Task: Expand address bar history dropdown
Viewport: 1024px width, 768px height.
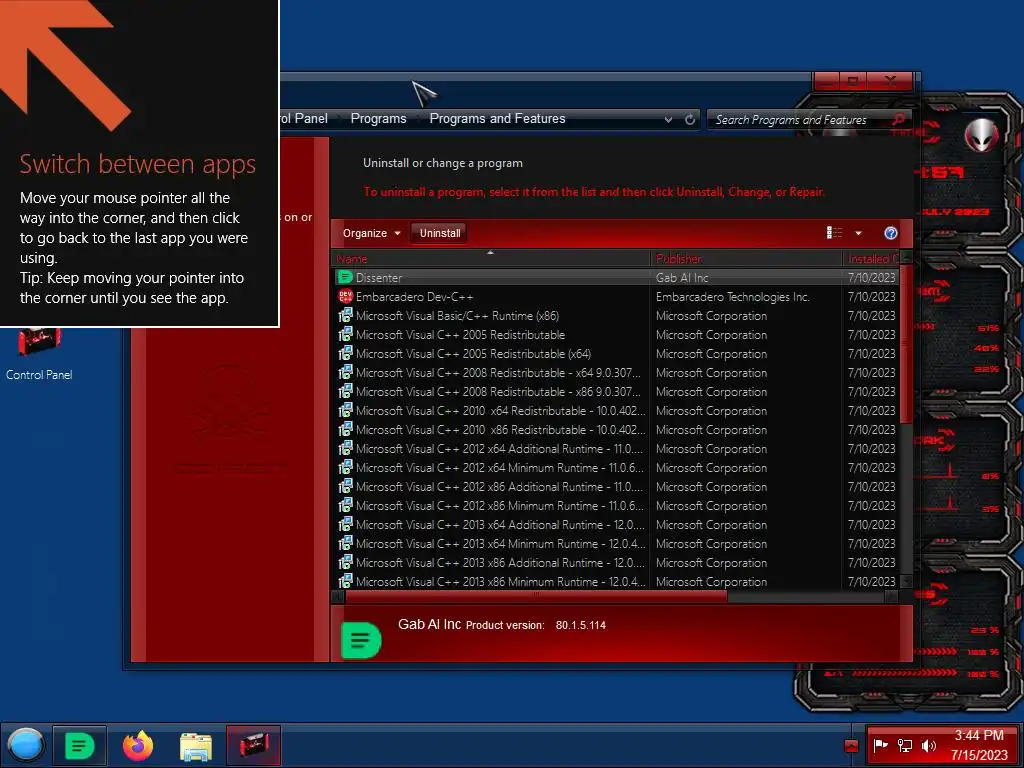Action: pos(668,120)
